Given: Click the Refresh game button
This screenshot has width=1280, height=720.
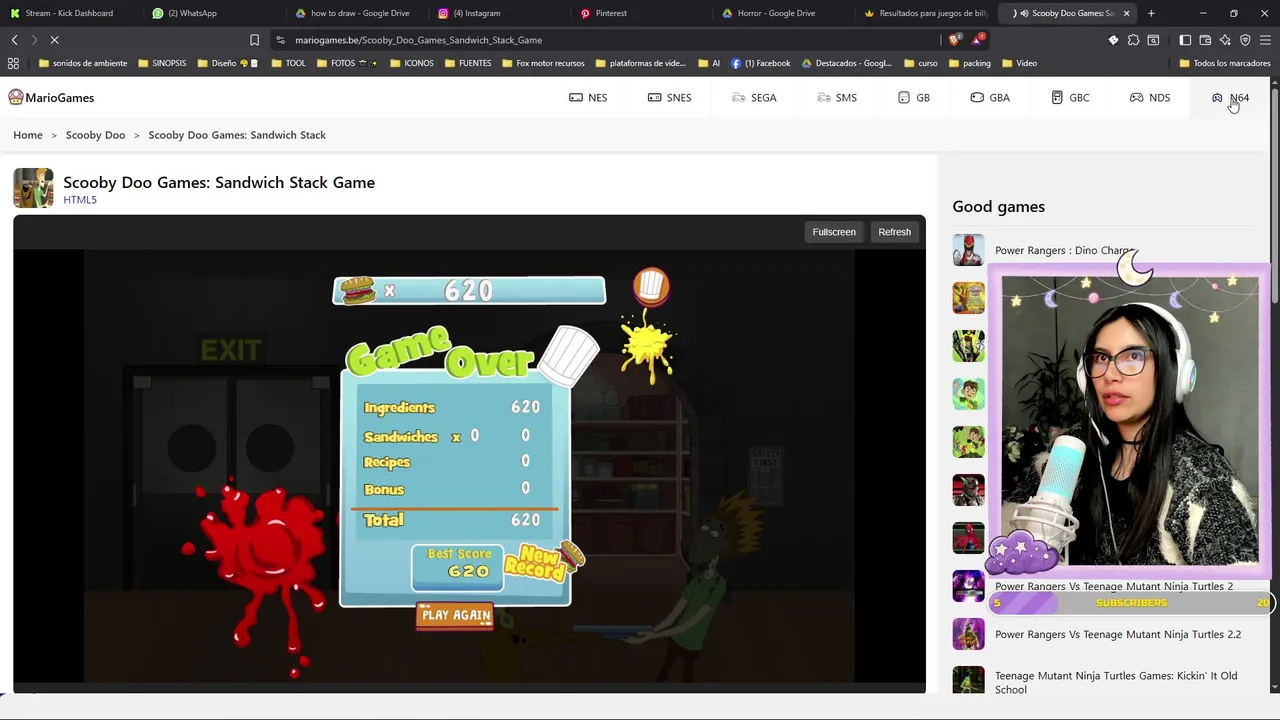Looking at the screenshot, I should [894, 232].
